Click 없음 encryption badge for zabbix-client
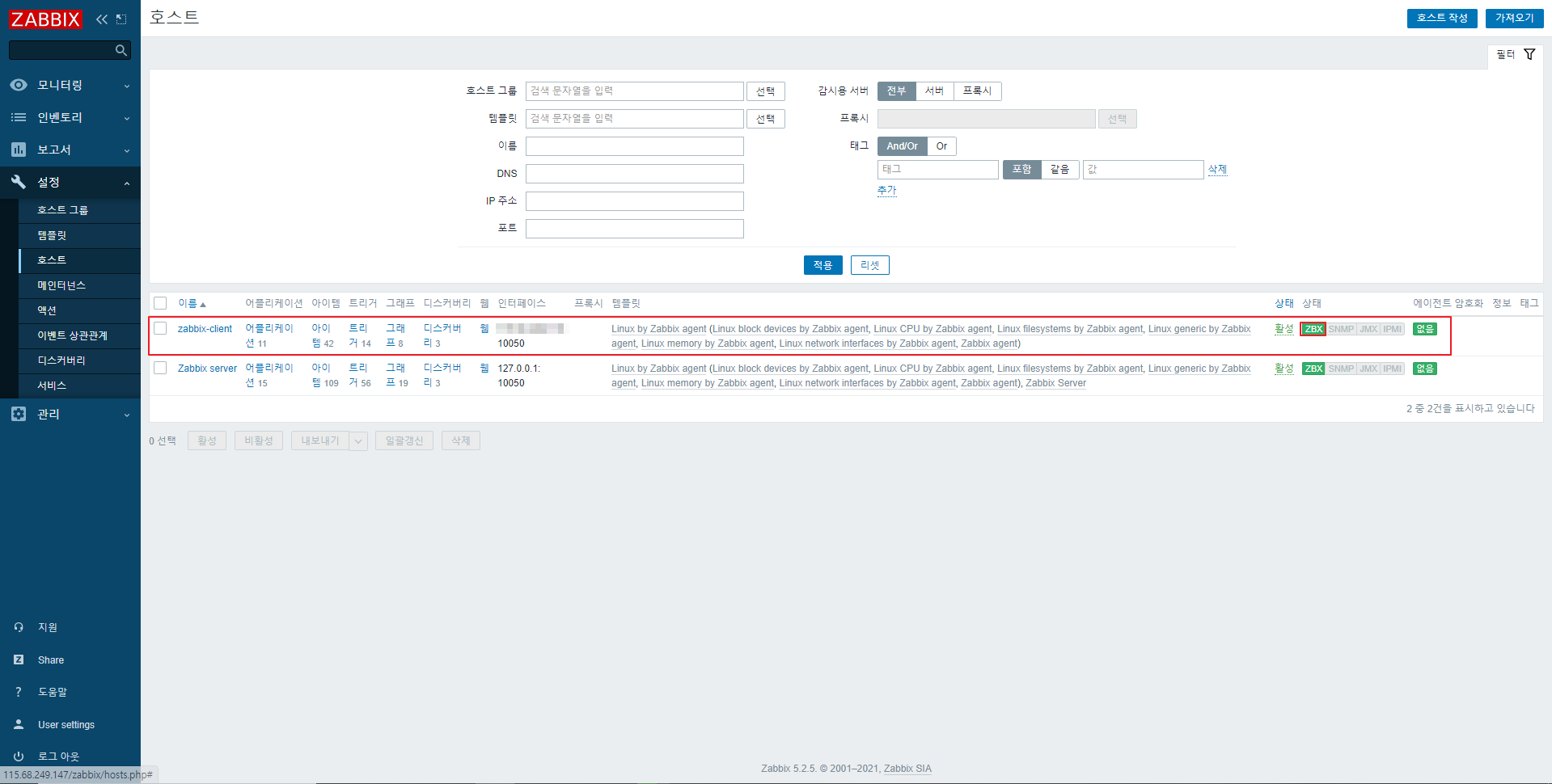This screenshot has height=784, width=1552. tap(1425, 329)
